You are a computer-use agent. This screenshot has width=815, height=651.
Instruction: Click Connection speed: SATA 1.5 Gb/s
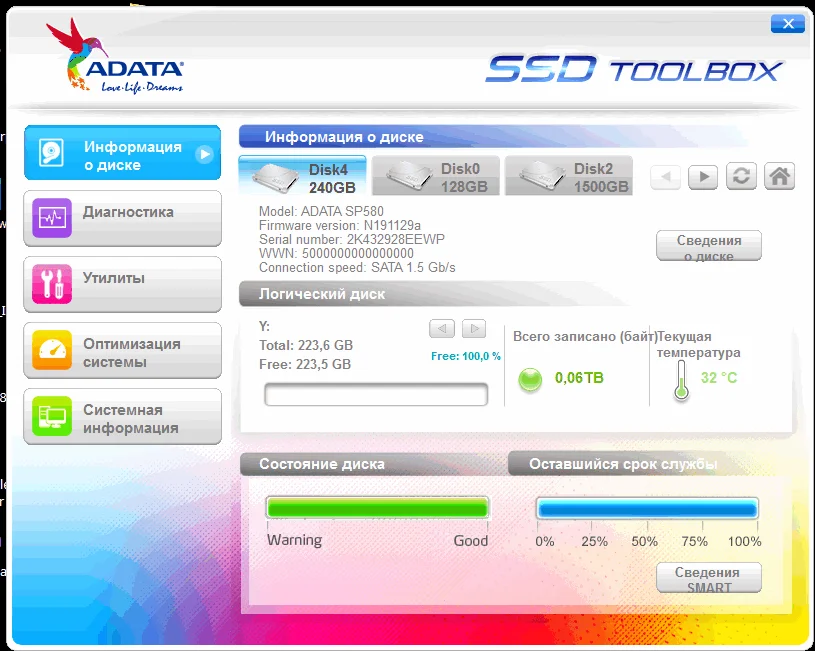(357, 268)
